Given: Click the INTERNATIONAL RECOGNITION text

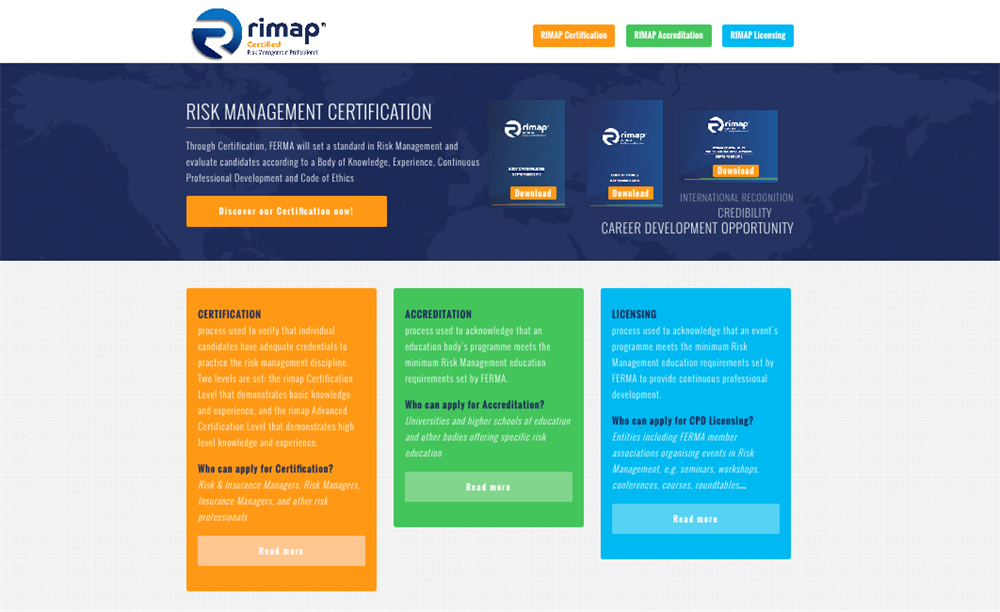Looking at the screenshot, I should pos(737,198).
